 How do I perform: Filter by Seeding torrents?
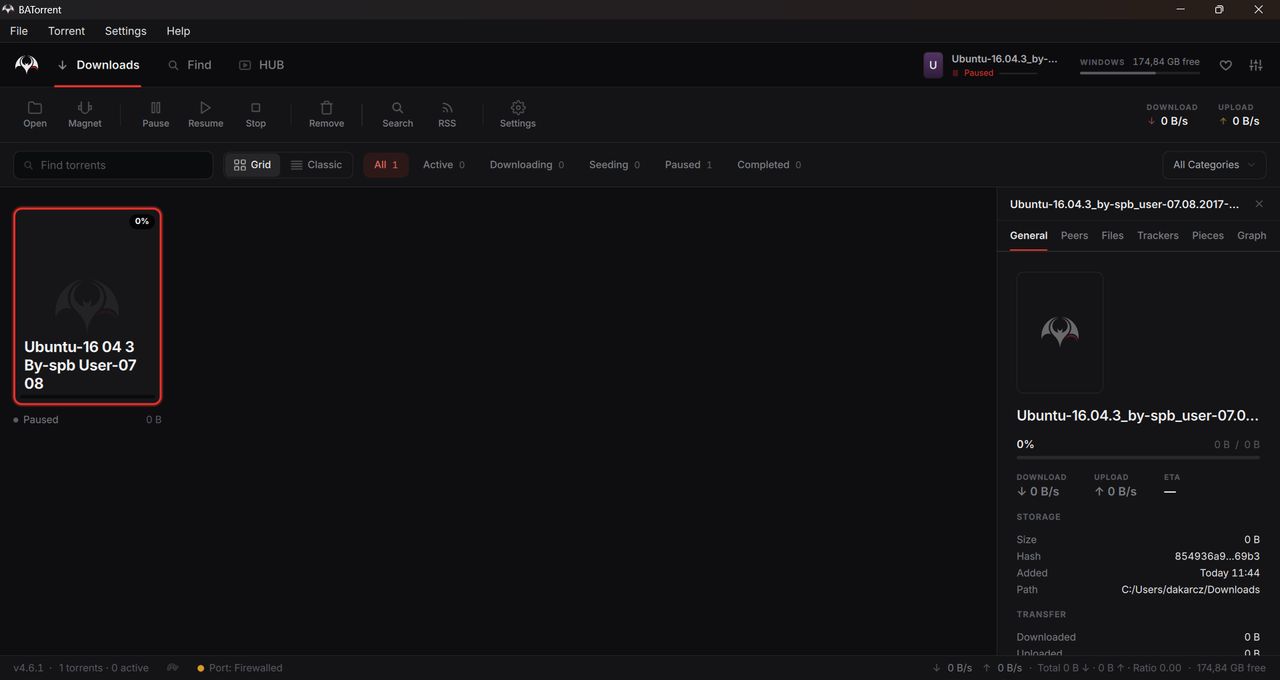click(x=614, y=165)
